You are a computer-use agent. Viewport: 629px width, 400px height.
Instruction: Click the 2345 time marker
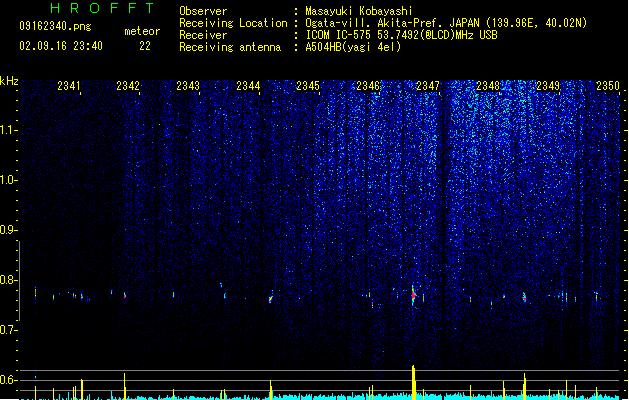click(x=308, y=86)
